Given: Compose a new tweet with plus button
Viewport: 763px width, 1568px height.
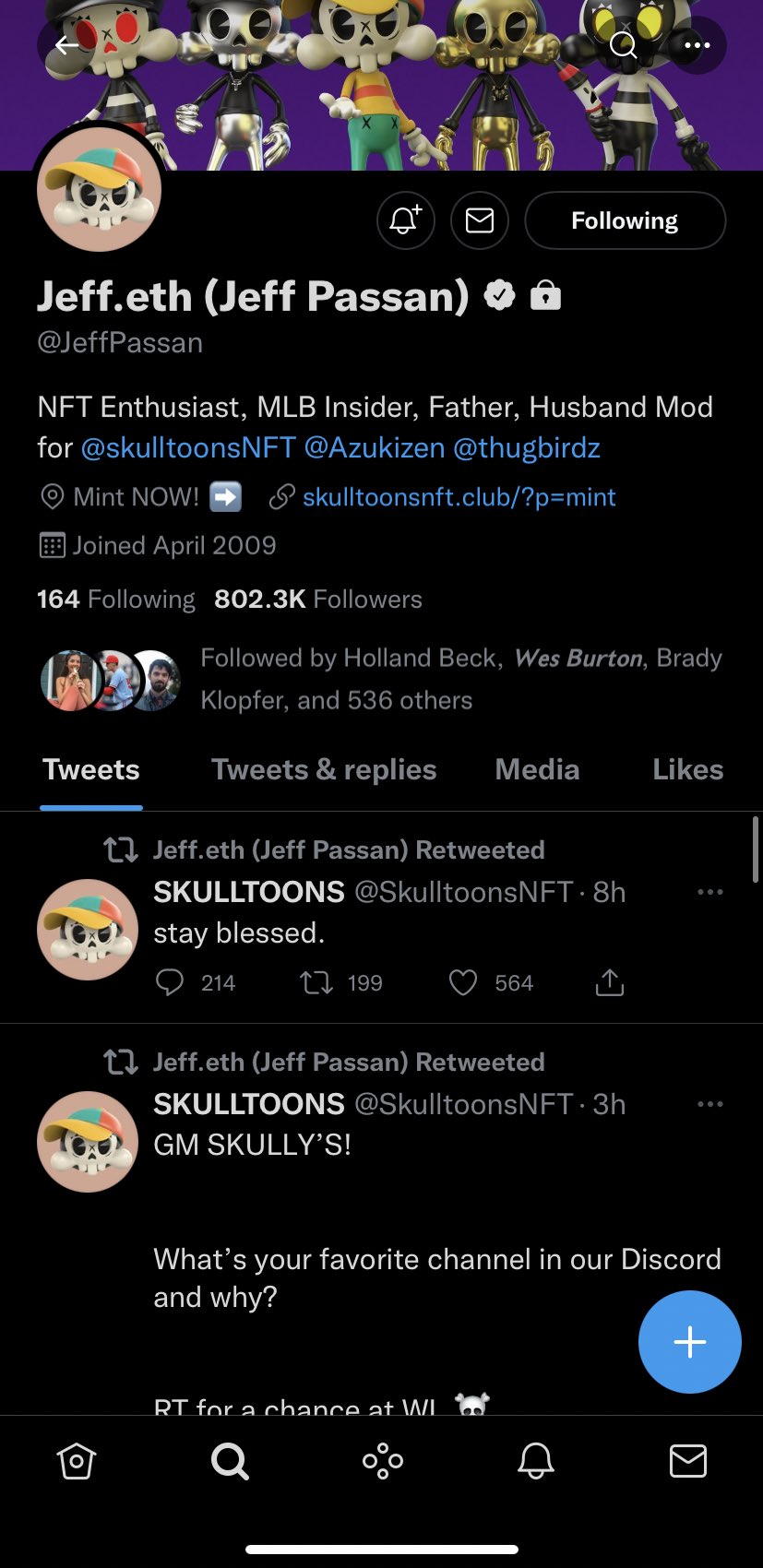Looking at the screenshot, I should click(689, 1342).
